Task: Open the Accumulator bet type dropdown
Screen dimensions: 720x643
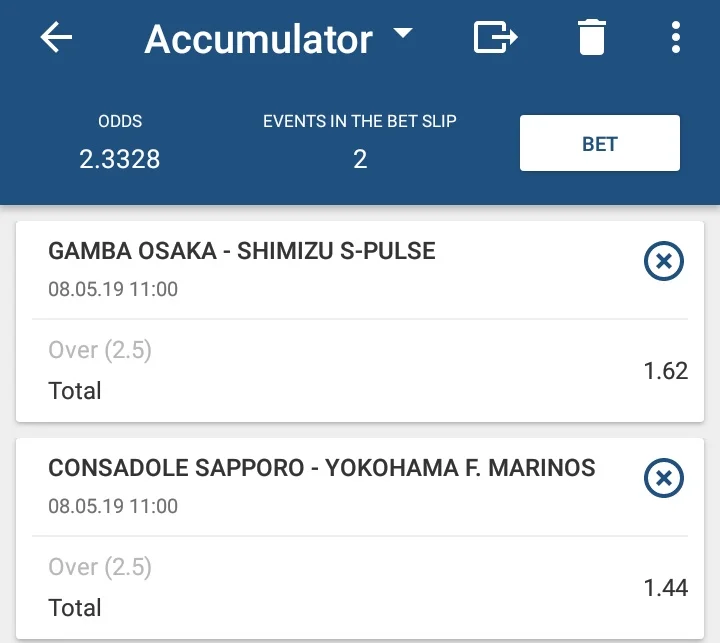Action: click(x=402, y=34)
